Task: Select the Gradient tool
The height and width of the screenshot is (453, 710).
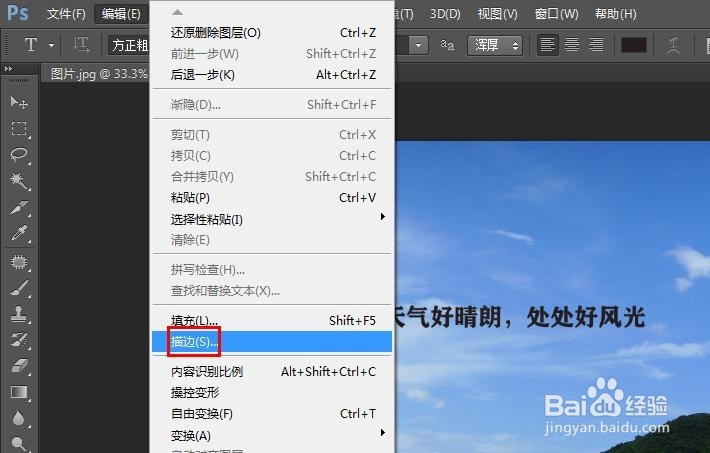Action: pos(19,392)
